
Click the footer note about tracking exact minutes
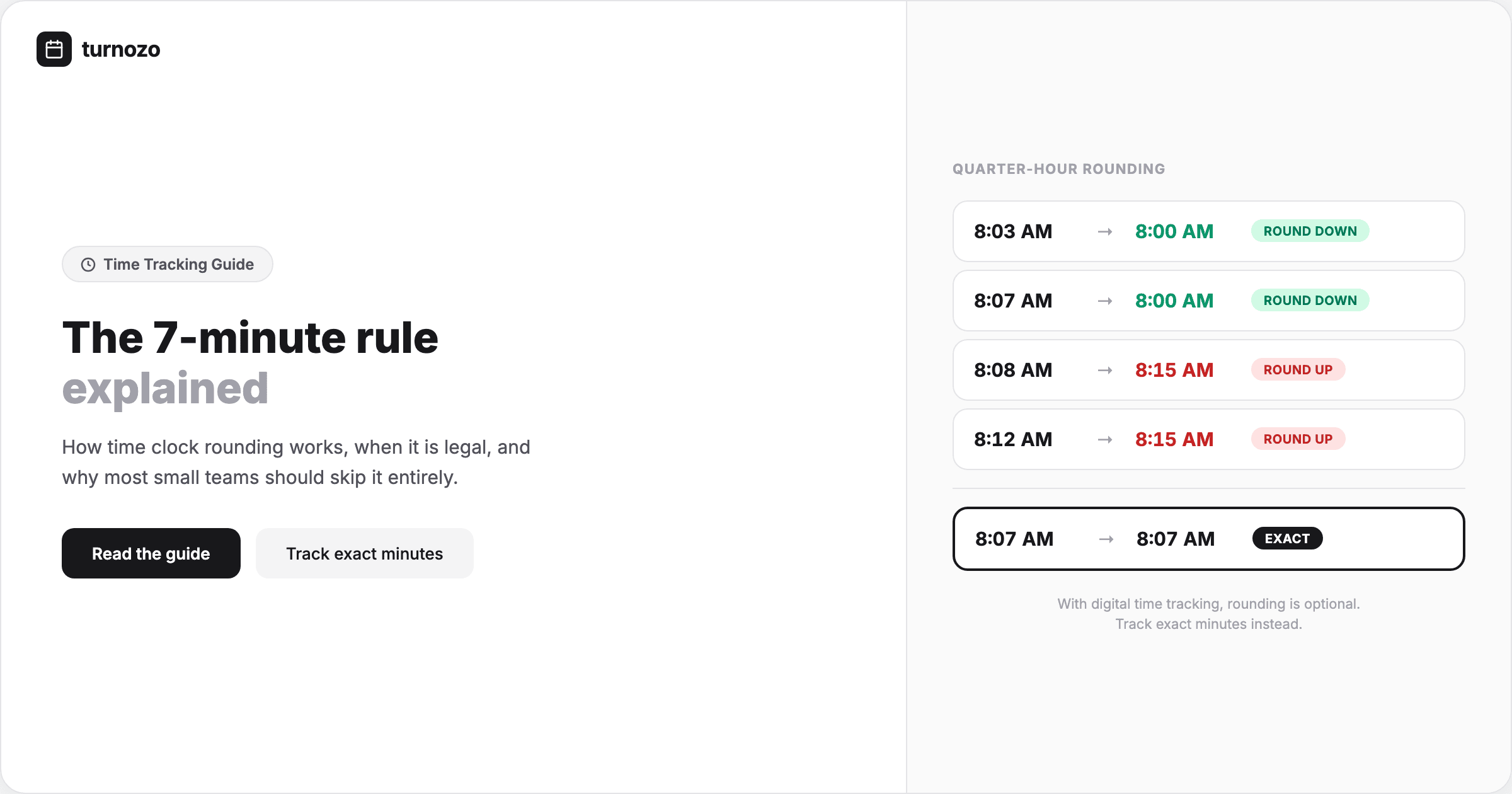coord(1208,614)
